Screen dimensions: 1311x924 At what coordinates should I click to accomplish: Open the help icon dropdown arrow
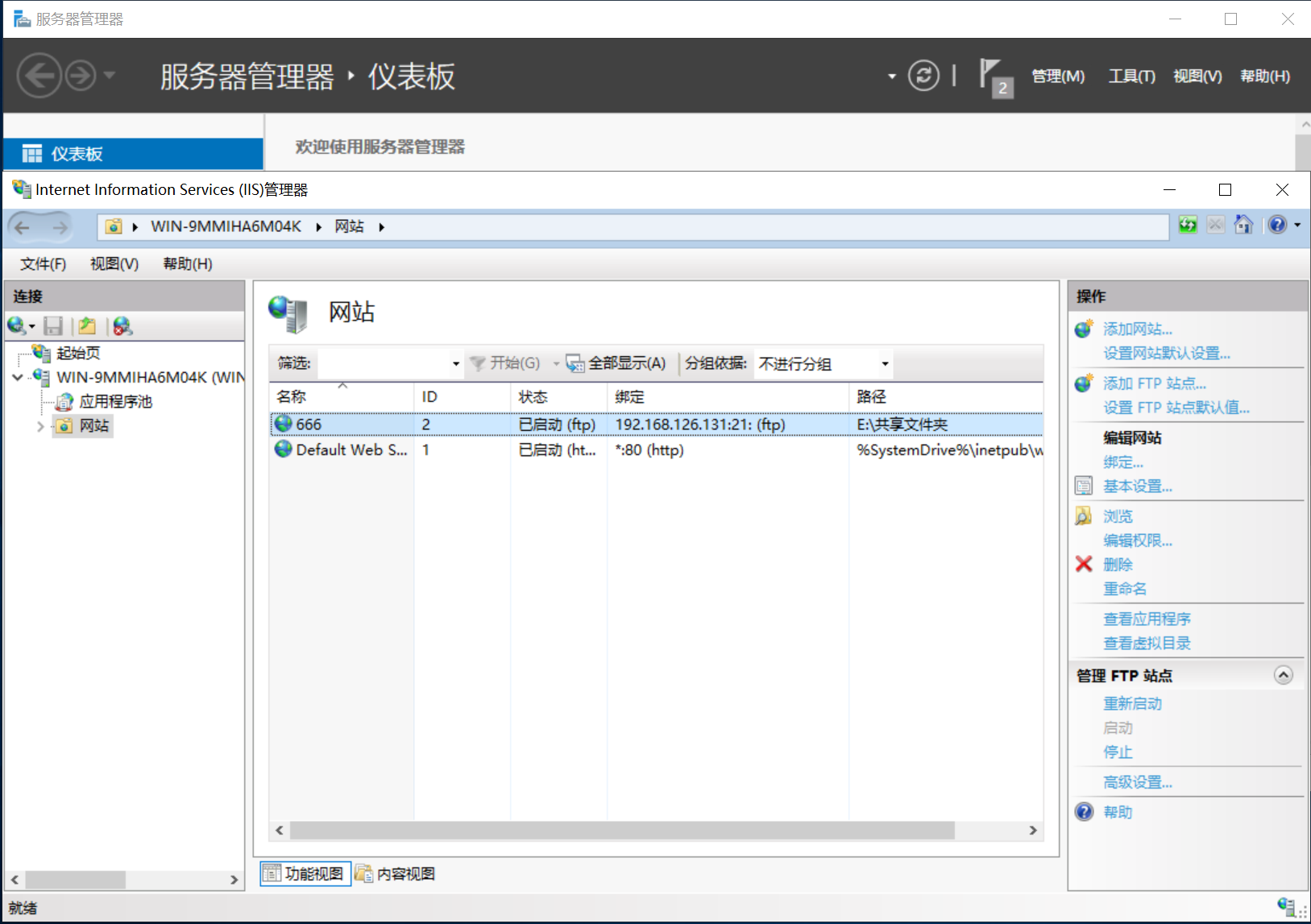(1297, 226)
